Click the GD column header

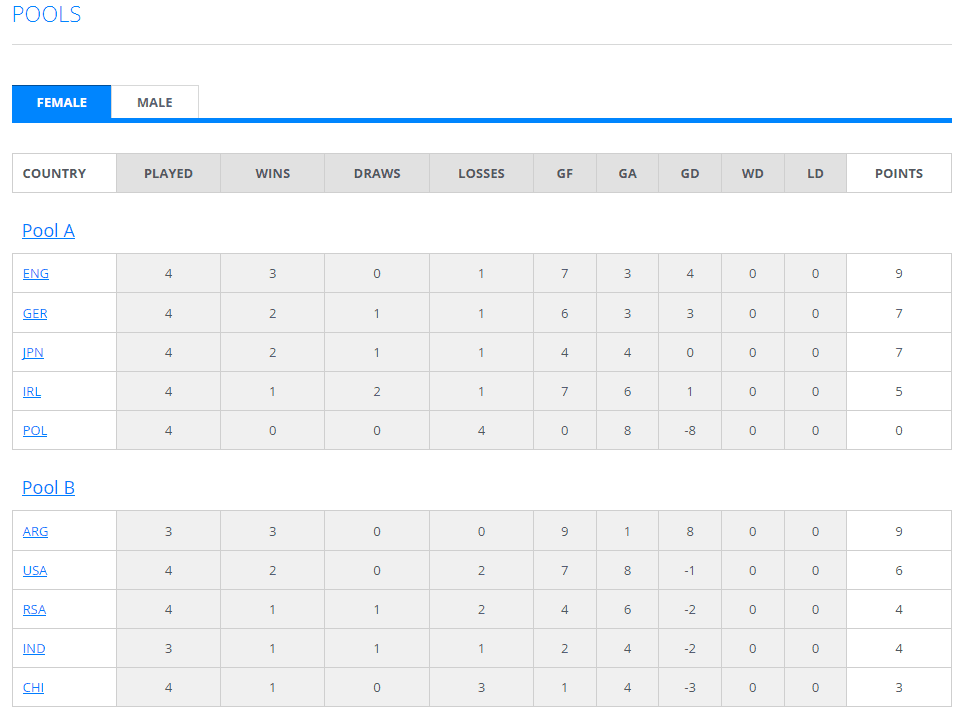690,173
